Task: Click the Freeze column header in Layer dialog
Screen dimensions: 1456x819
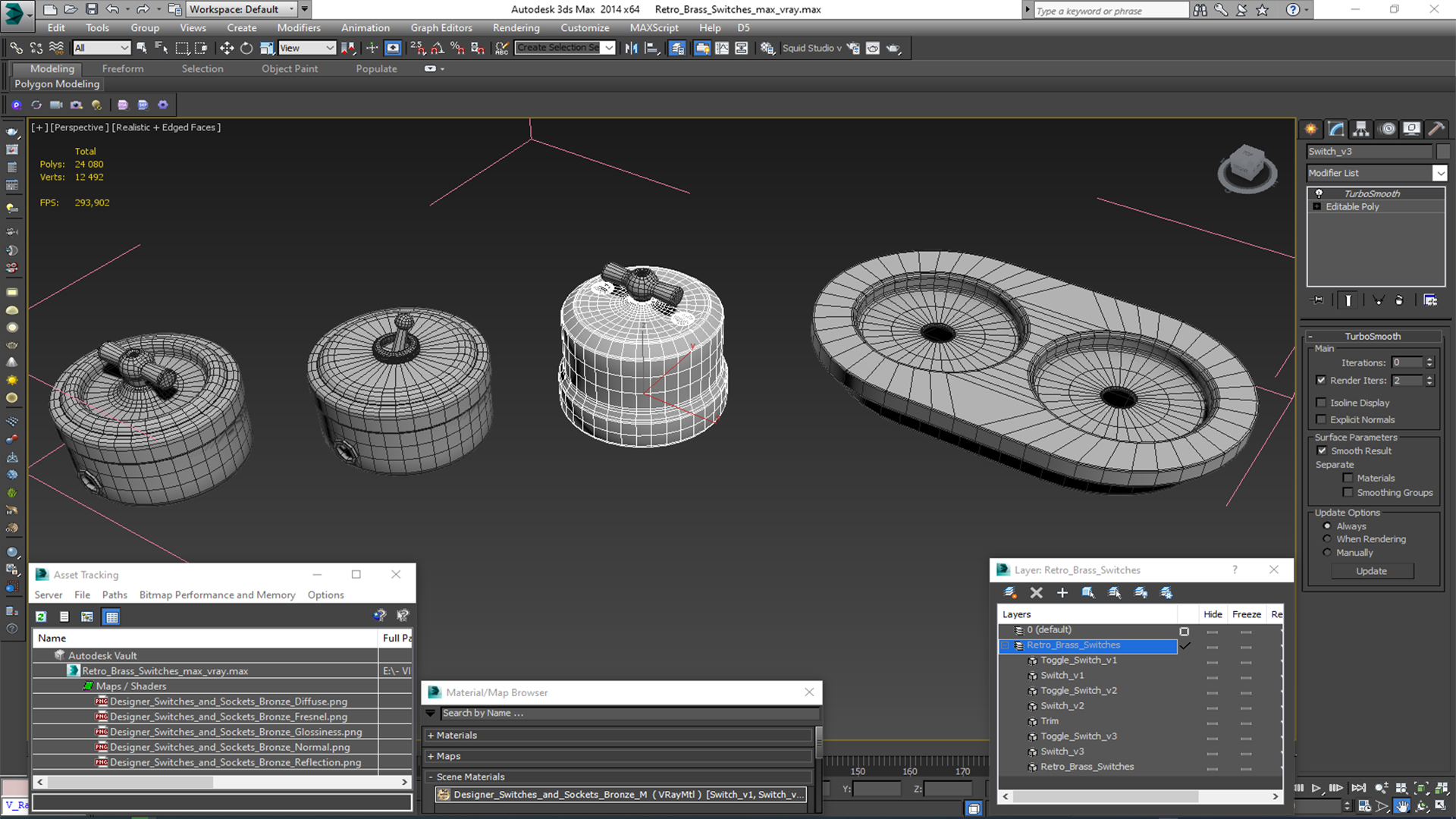Action: click(x=1246, y=614)
